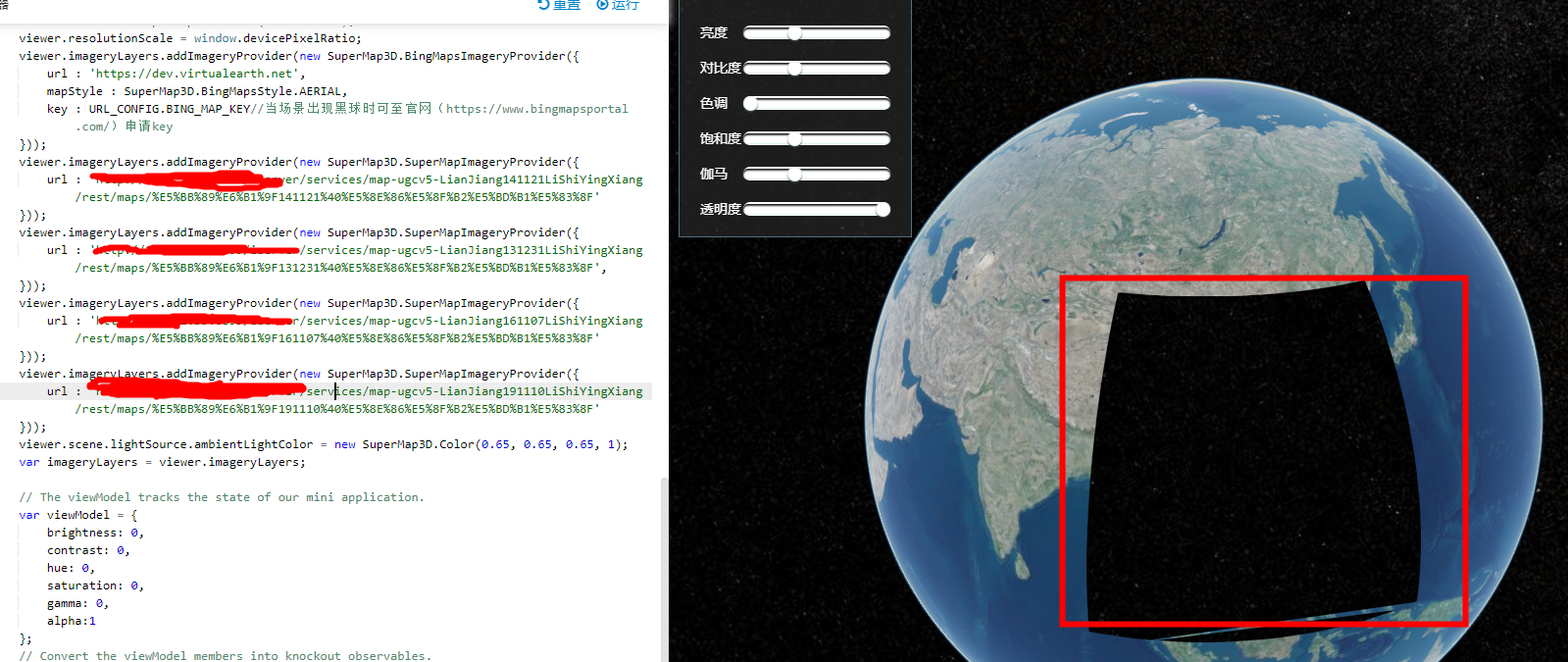Viewport: 1568px width, 662px height.
Task: Click the black imagery layer on the globe
Action: coord(1255,461)
